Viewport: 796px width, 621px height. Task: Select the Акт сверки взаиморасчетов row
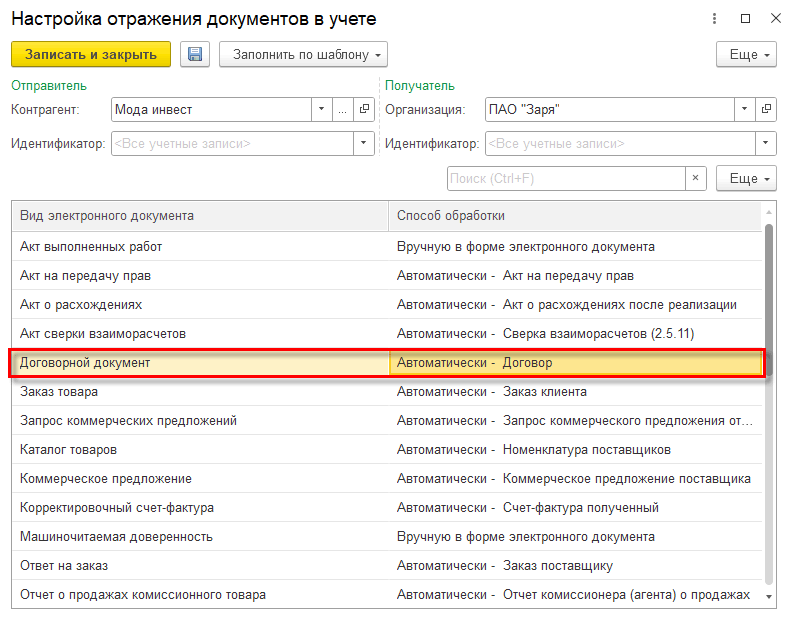200,333
